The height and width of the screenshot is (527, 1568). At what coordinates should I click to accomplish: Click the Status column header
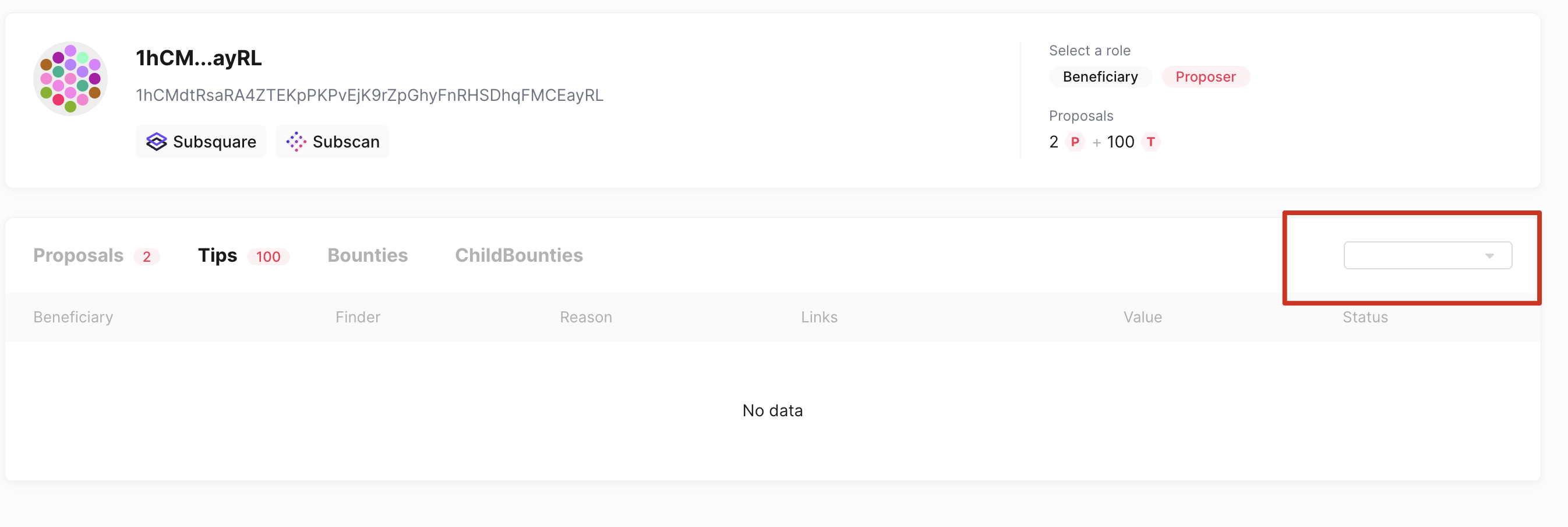coord(1365,317)
